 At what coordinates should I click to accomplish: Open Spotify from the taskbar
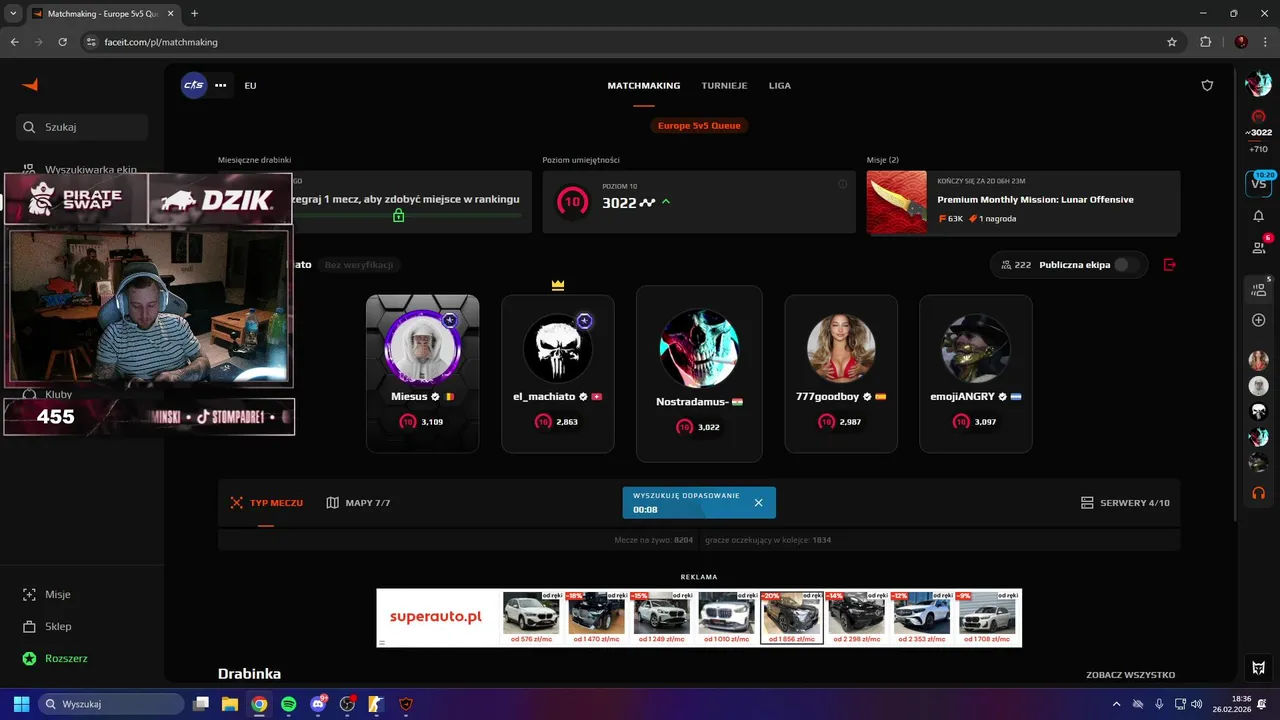point(289,704)
